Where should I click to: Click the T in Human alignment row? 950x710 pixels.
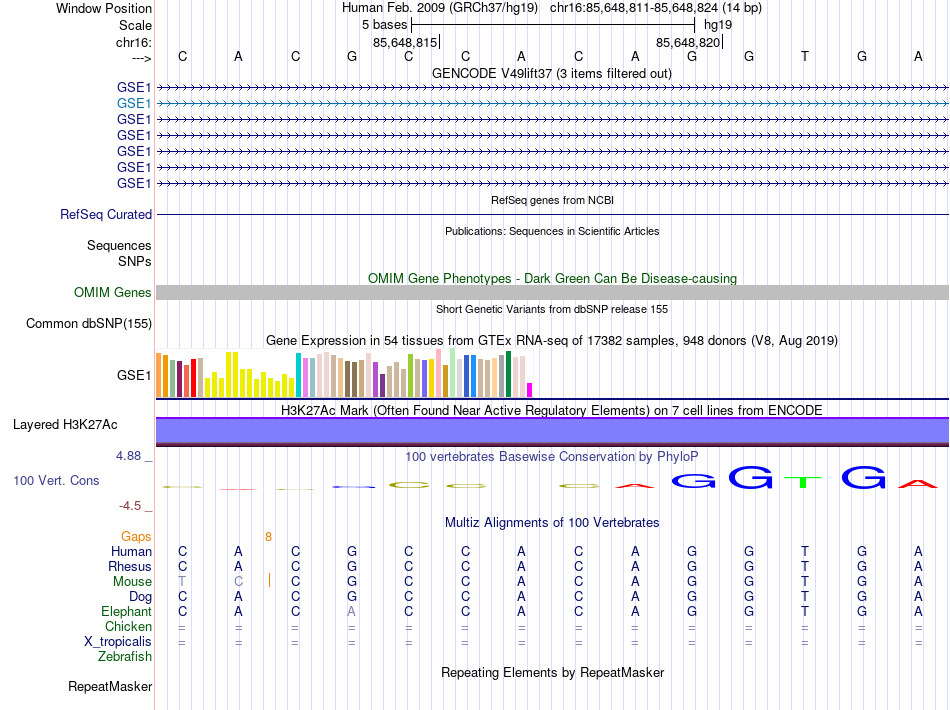(805, 551)
